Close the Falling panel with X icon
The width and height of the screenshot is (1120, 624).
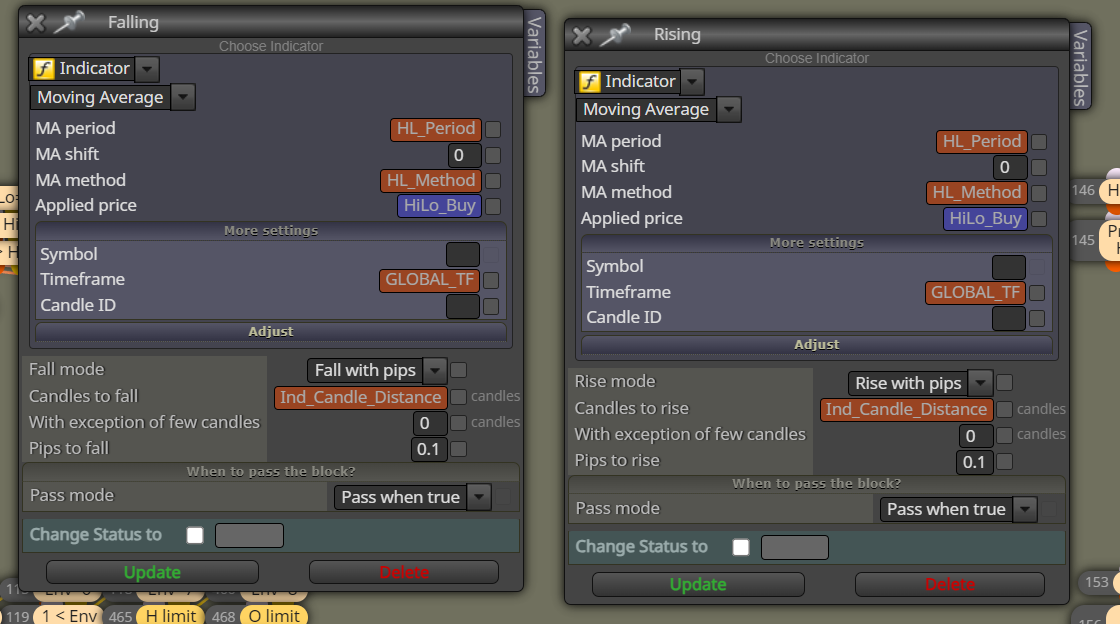(x=36, y=23)
